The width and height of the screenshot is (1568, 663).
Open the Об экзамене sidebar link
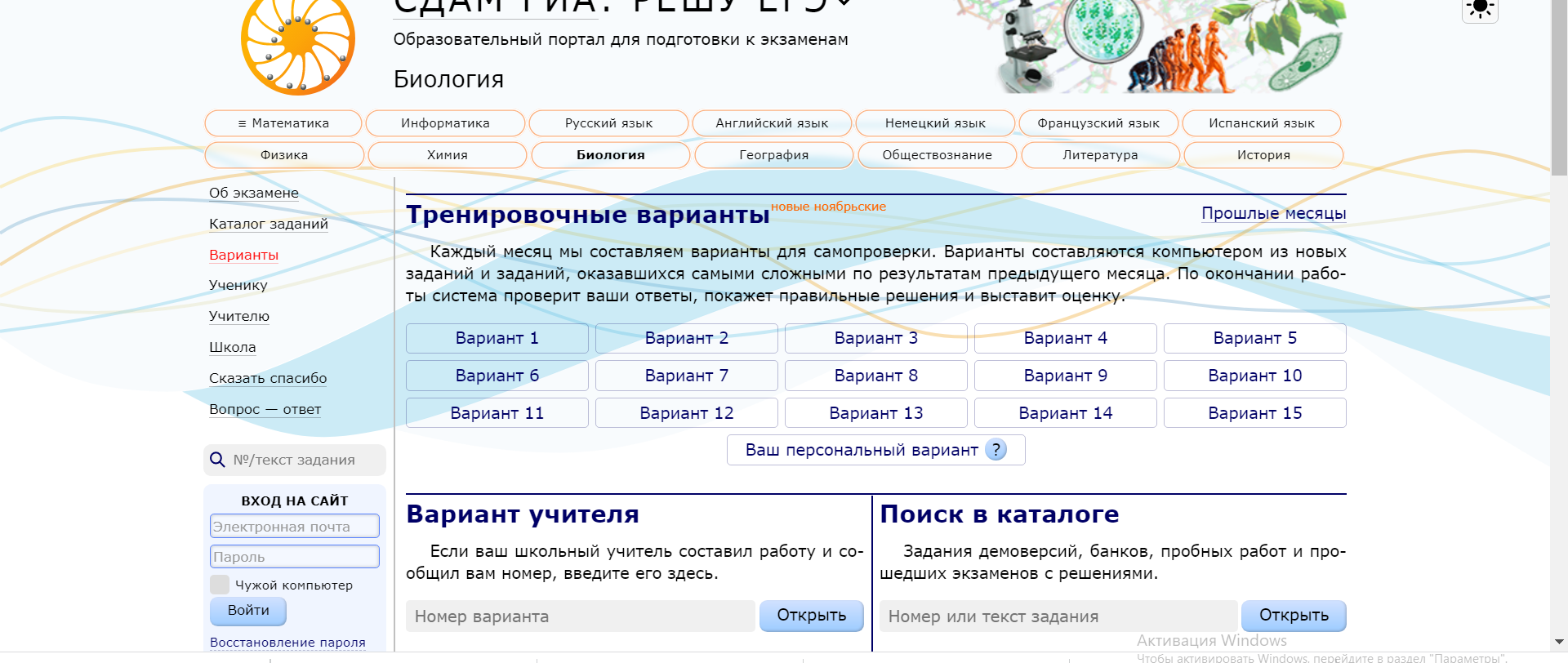pyautogui.click(x=254, y=193)
